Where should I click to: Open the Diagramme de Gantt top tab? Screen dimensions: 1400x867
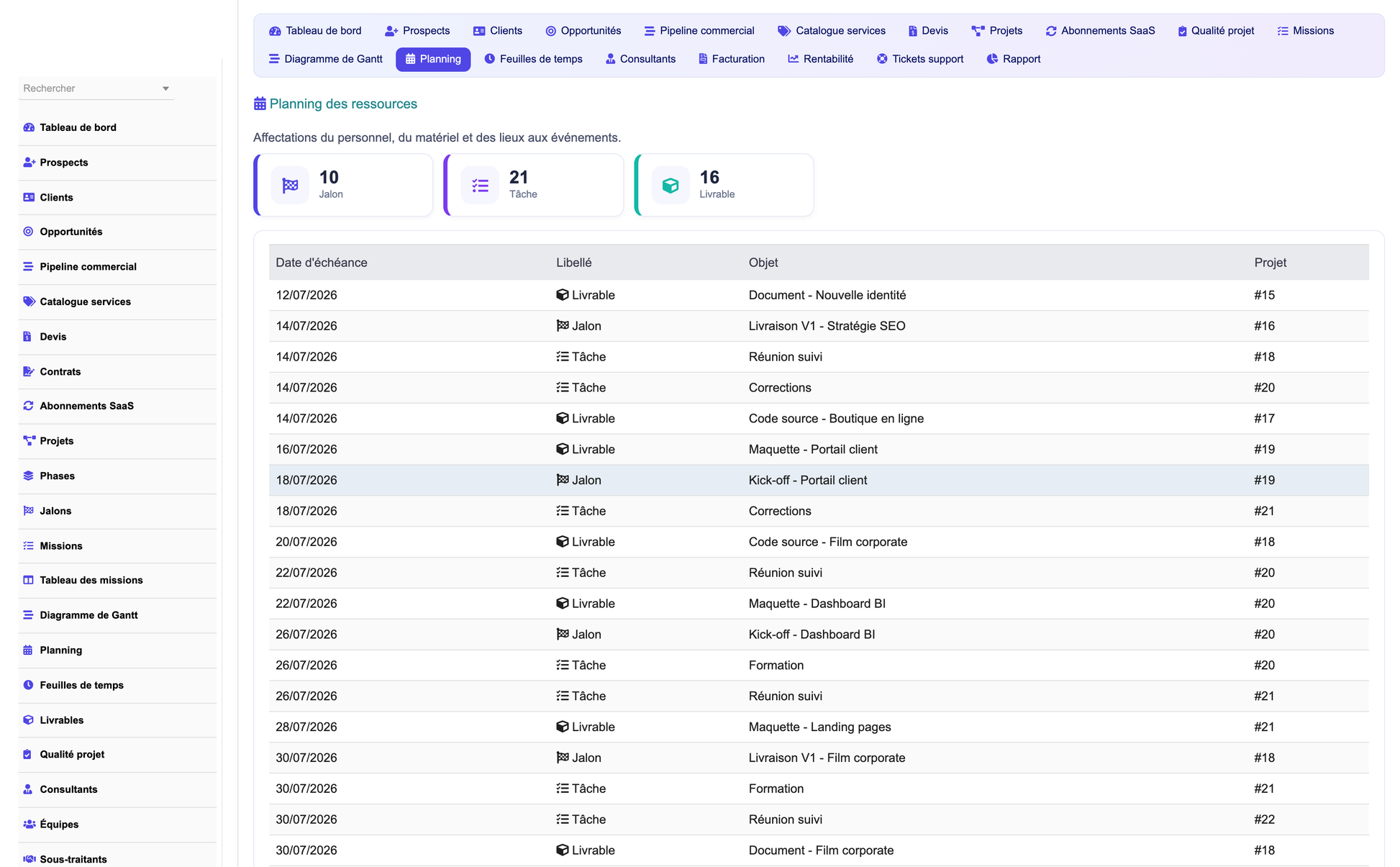pos(325,59)
